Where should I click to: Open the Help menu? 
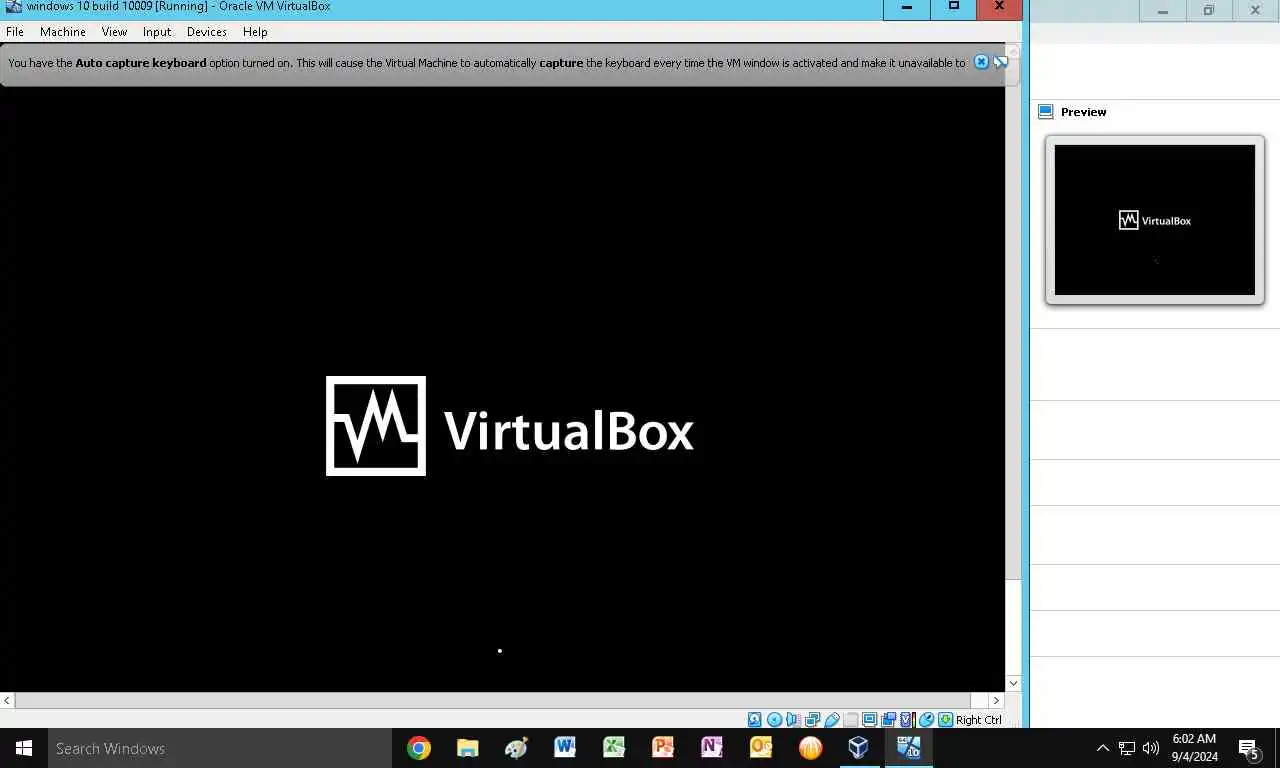255,32
